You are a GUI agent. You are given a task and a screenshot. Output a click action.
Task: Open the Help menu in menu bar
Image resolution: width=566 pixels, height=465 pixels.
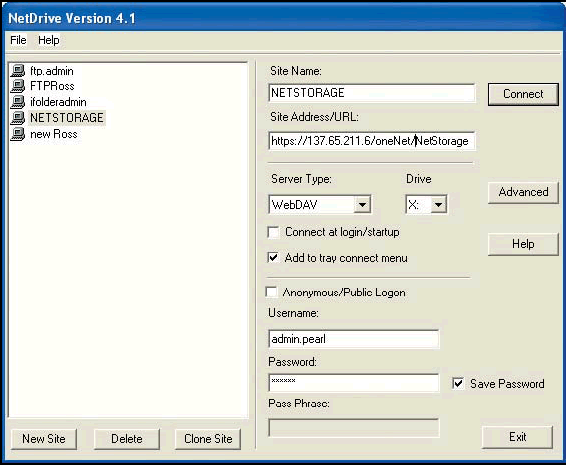point(49,40)
